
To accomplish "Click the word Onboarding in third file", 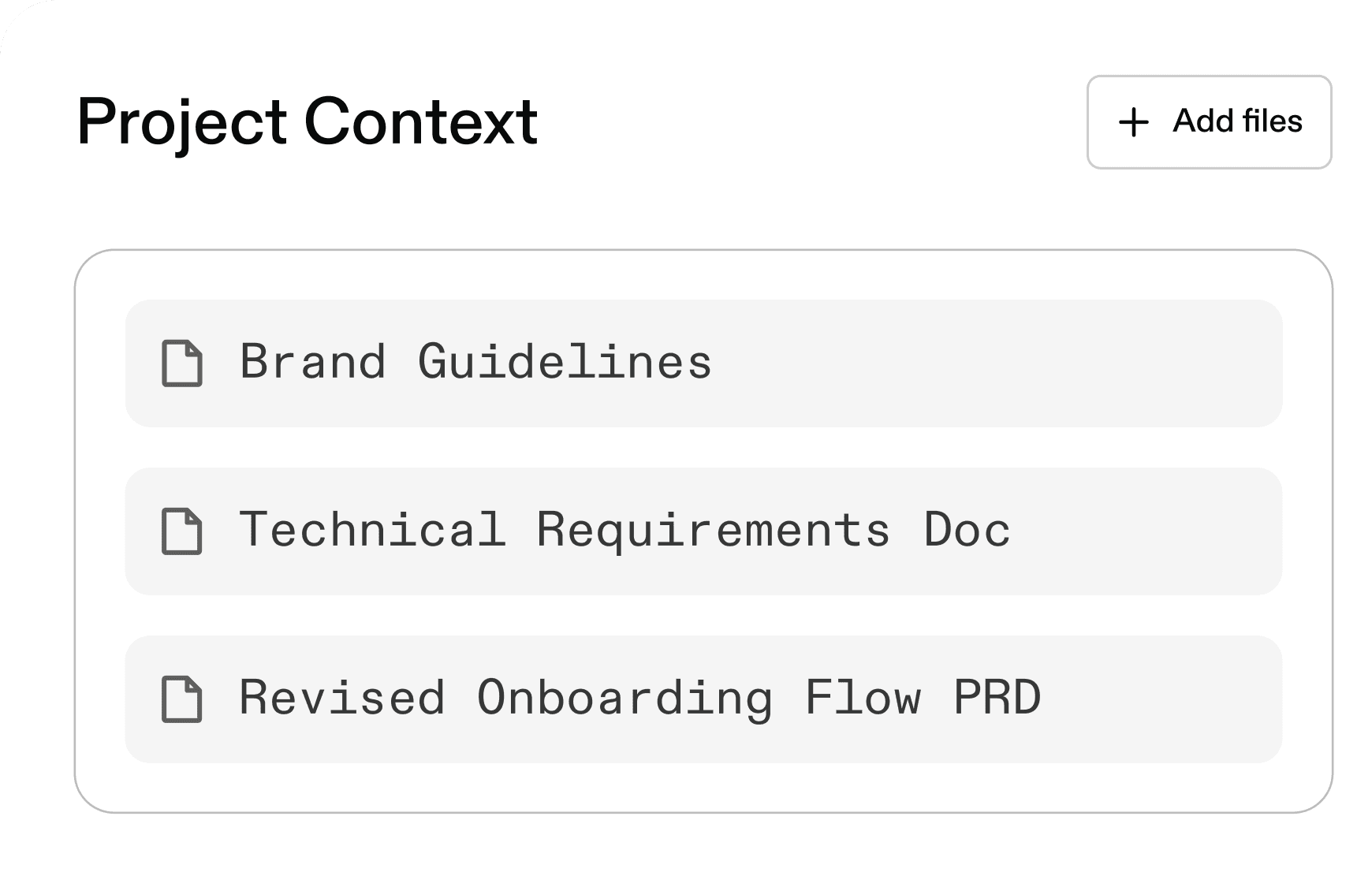I will (x=624, y=698).
